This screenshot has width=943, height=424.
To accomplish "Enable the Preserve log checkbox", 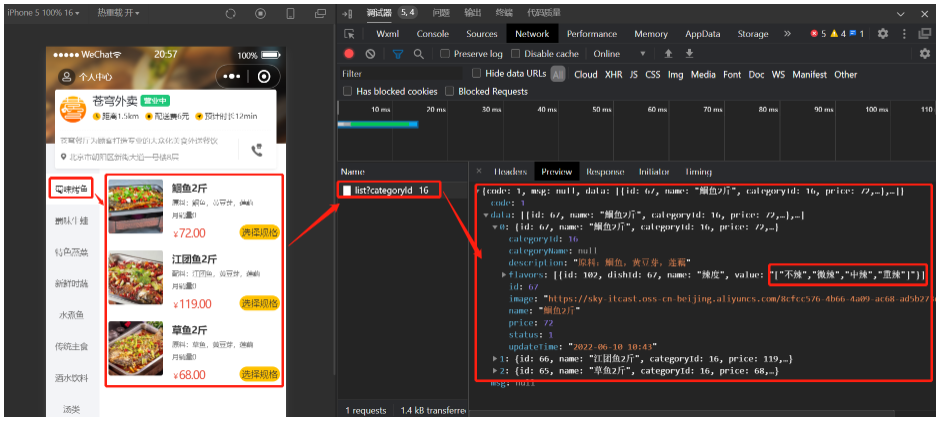I will coord(445,54).
